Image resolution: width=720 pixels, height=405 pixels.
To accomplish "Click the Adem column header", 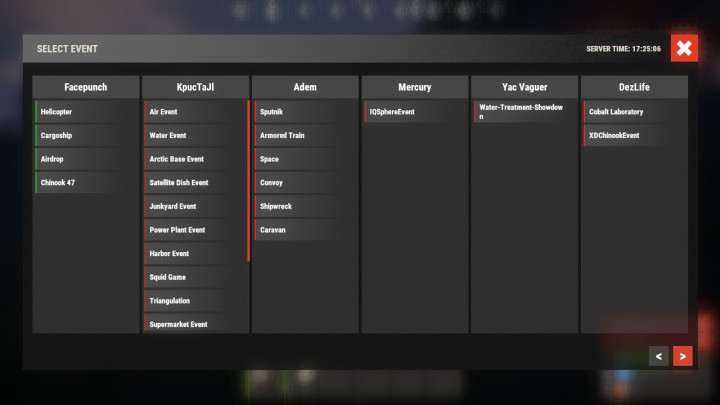I will [305, 87].
